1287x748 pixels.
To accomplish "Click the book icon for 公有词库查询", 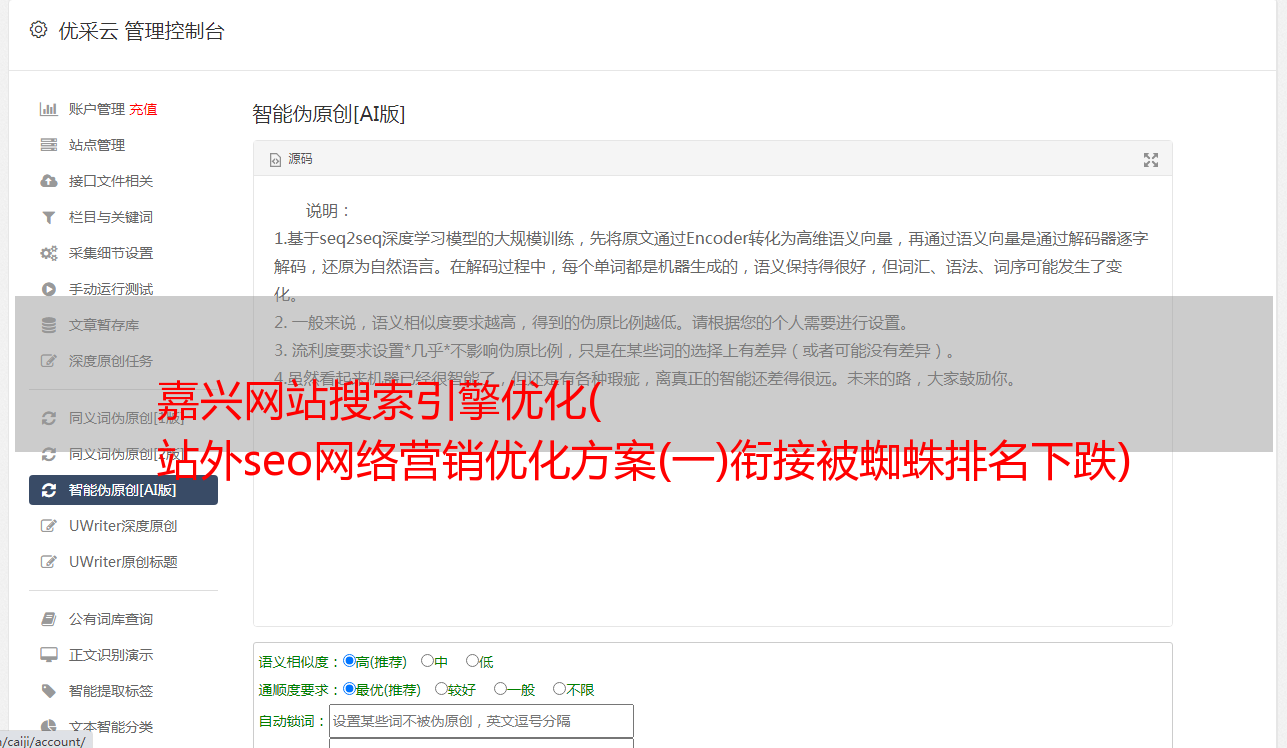I will pyautogui.click(x=48, y=619).
